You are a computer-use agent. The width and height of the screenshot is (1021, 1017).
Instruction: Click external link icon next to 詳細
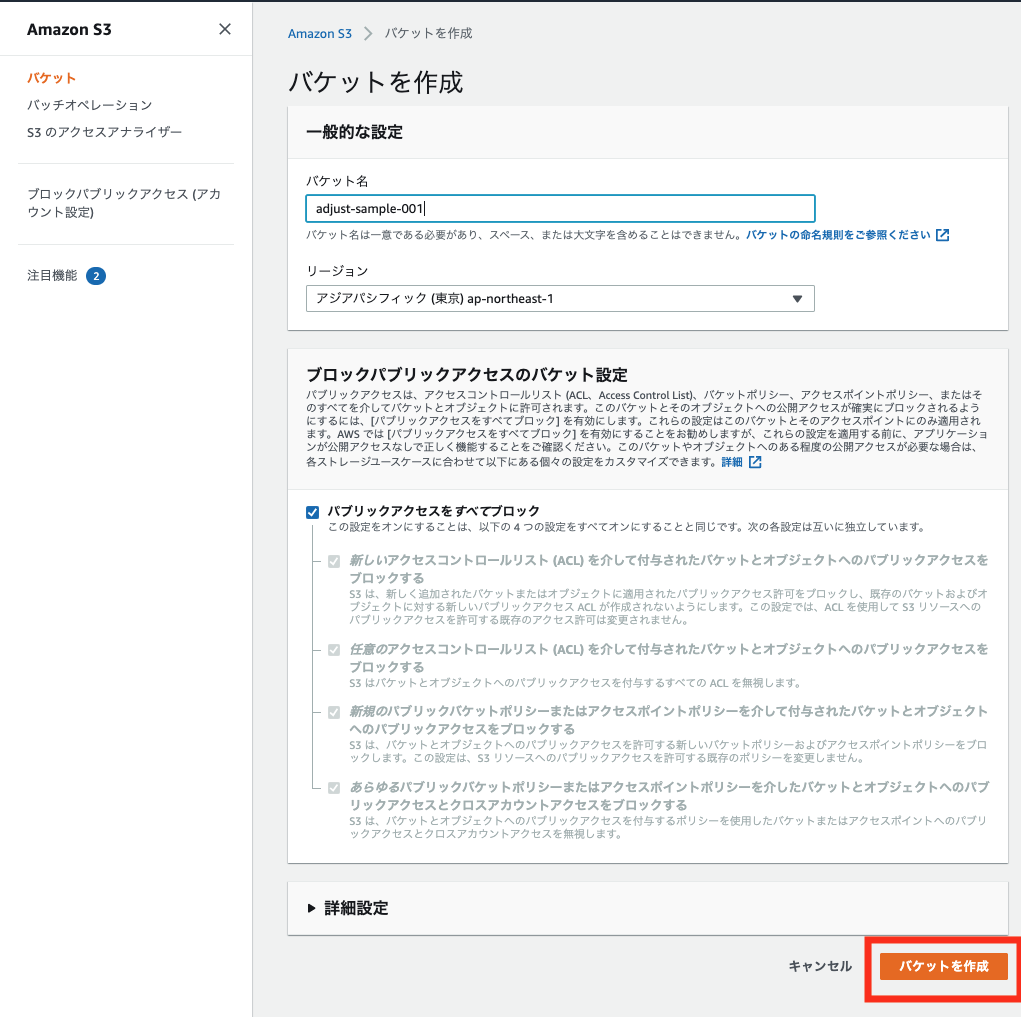click(755, 462)
